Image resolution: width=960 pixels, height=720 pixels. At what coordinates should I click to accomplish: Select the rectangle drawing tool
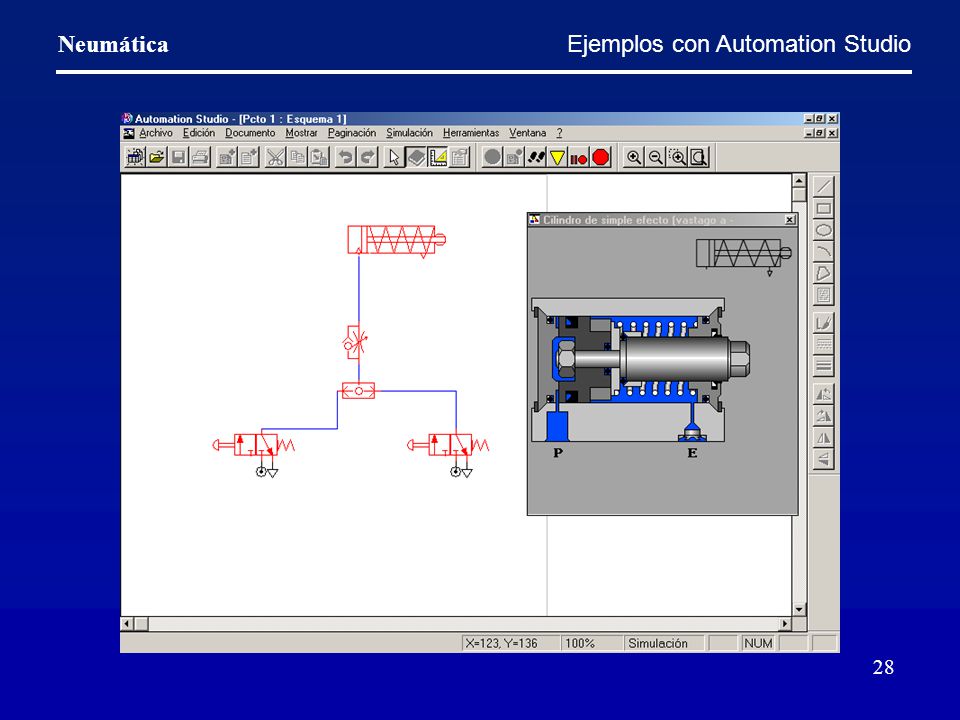[824, 209]
